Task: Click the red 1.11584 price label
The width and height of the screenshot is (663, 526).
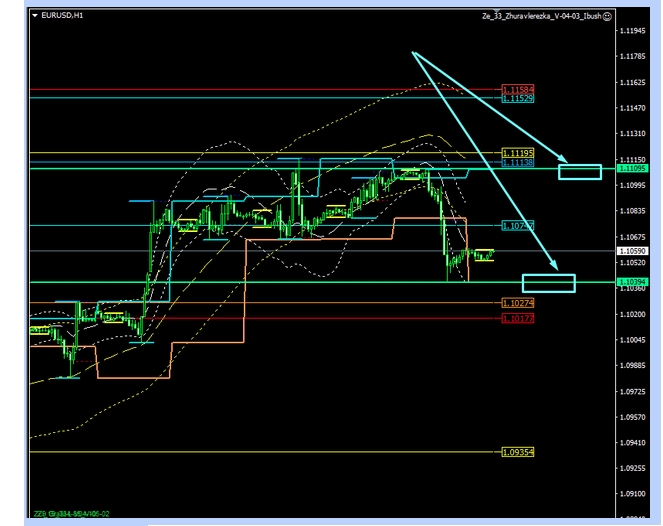Action: (x=517, y=91)
